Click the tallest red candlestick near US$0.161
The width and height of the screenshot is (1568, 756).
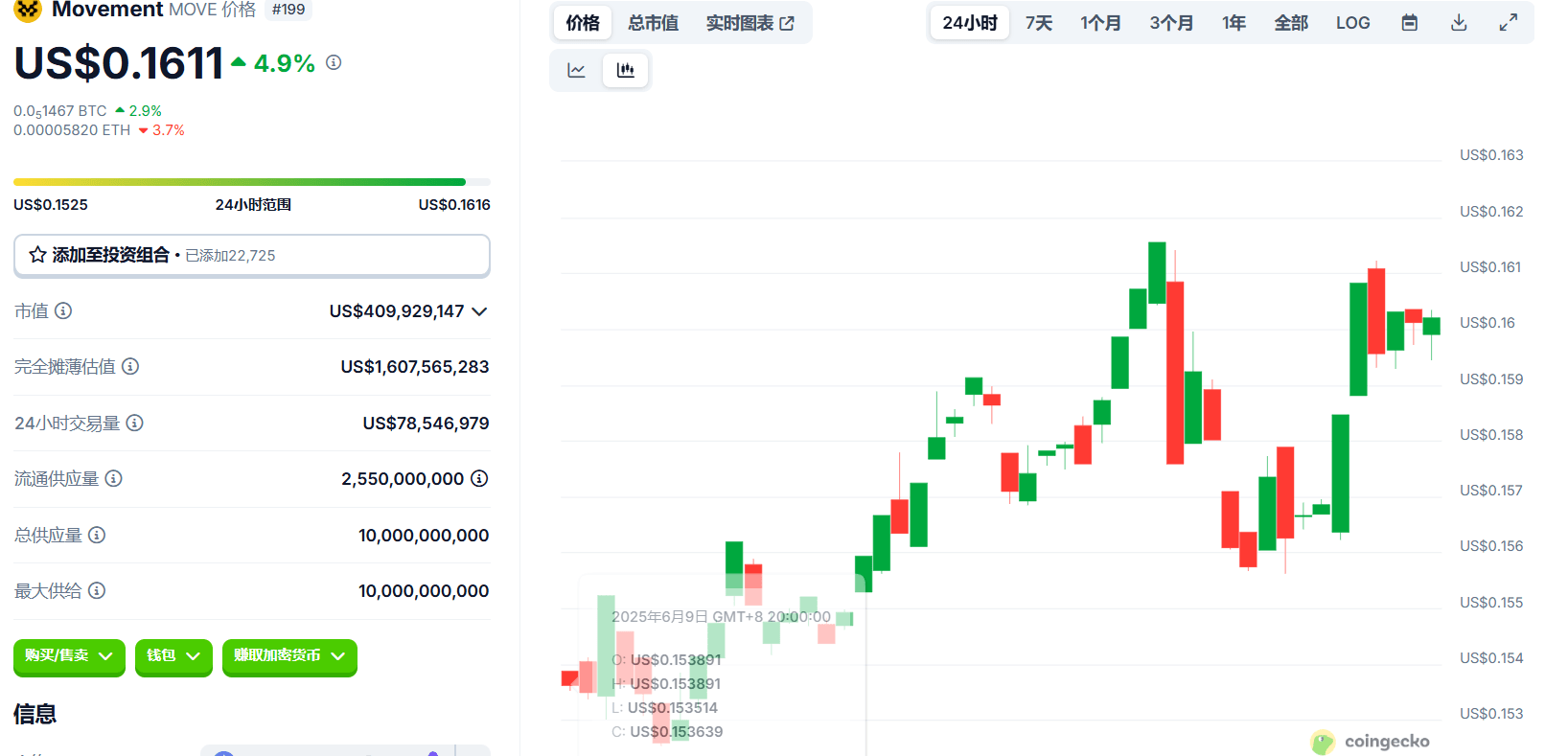(x=1175, y=373)
